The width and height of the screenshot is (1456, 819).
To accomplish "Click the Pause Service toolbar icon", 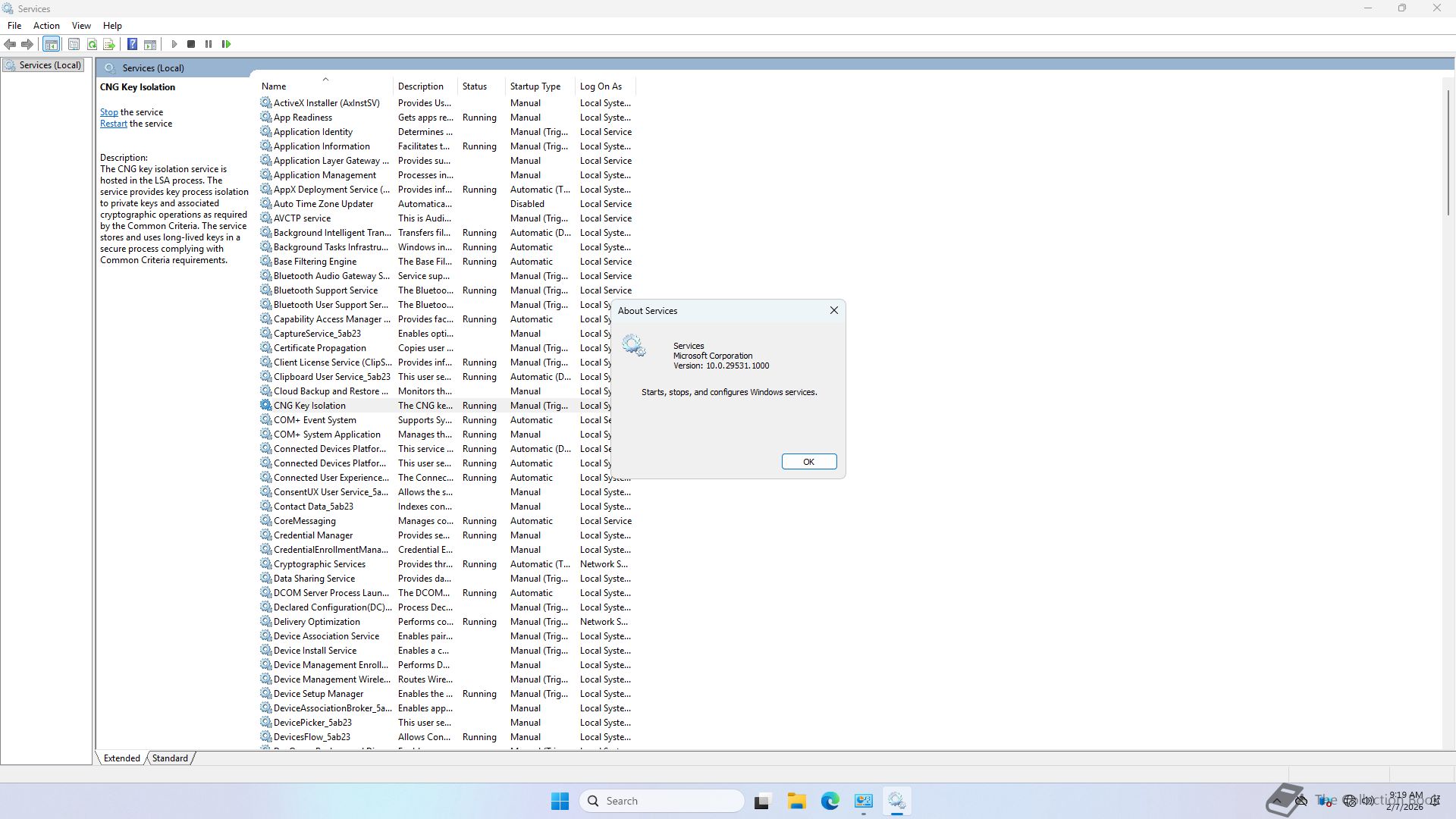I will coord(209,44).
